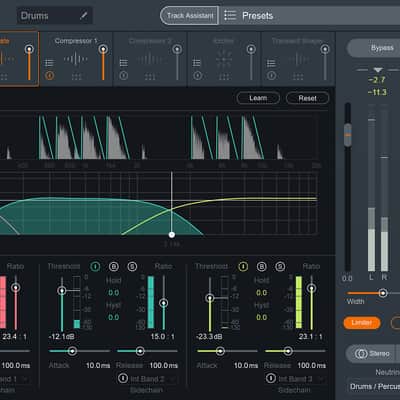Open Compressor 1 module preset list icon
This screenshot has width=400, height=400.
click(49, 62)
